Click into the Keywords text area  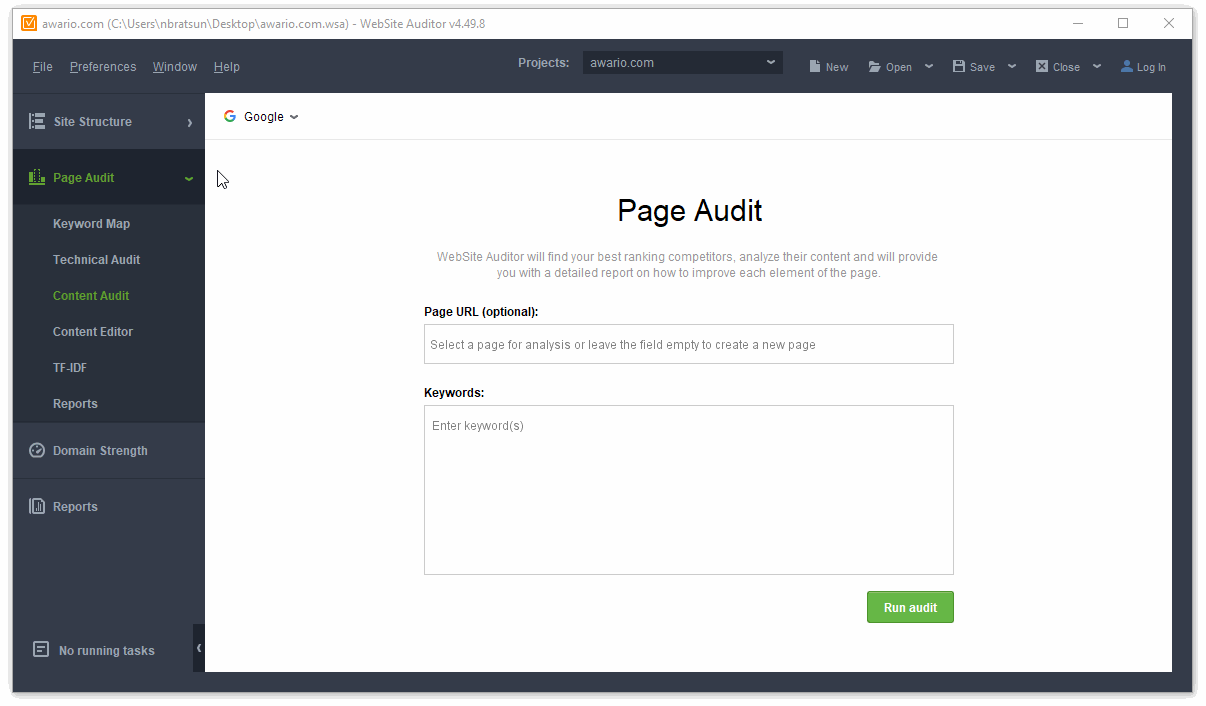pos(688,489)
